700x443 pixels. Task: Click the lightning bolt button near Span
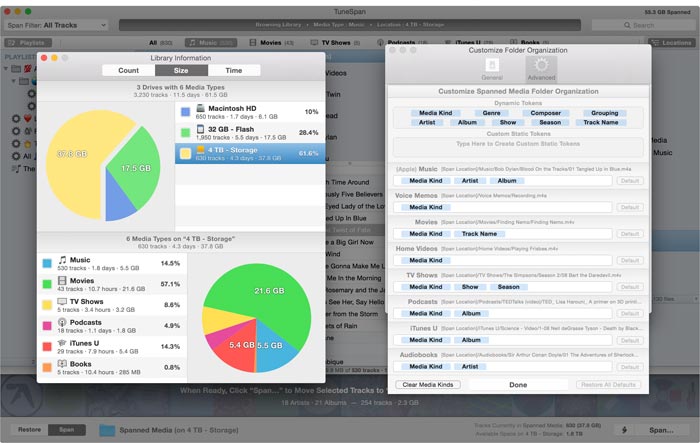click(624, 430)
